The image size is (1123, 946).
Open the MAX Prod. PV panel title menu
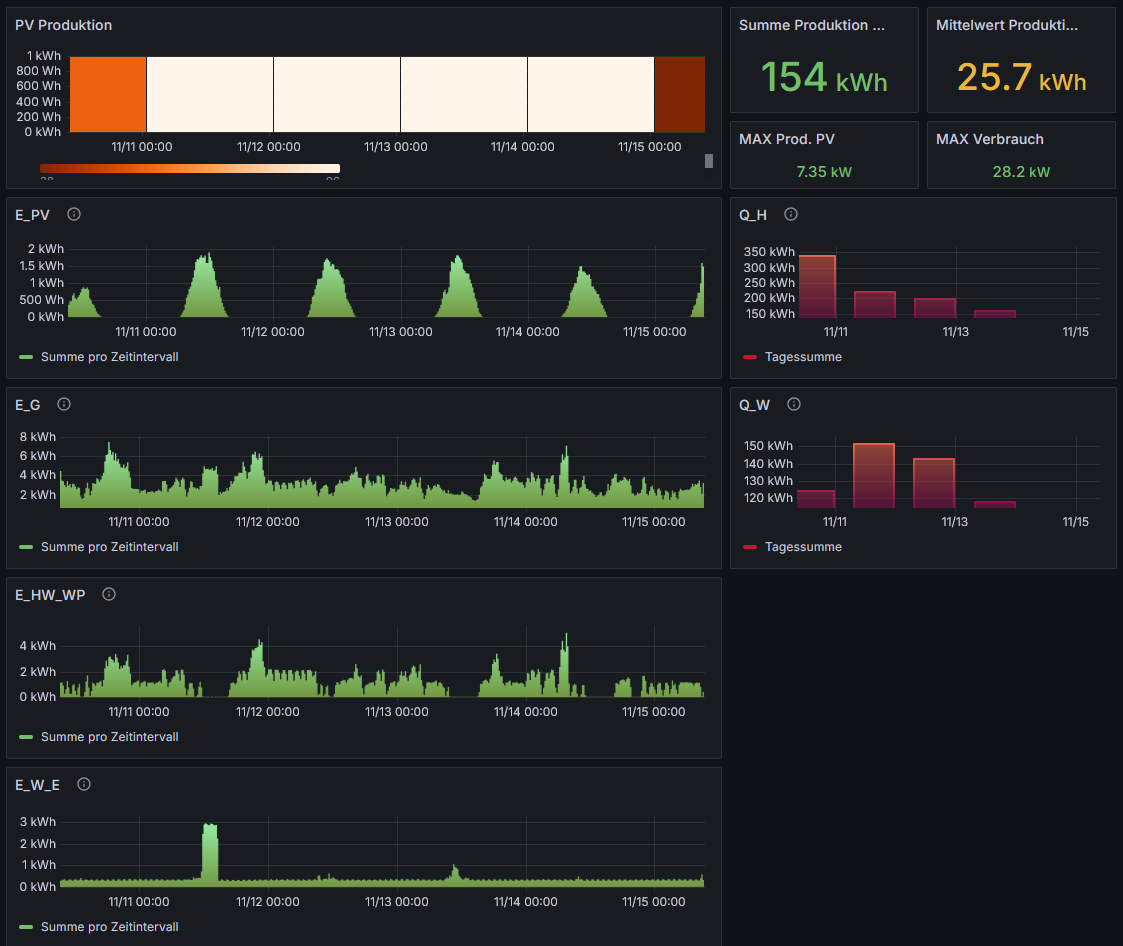(x=786, y=139)
